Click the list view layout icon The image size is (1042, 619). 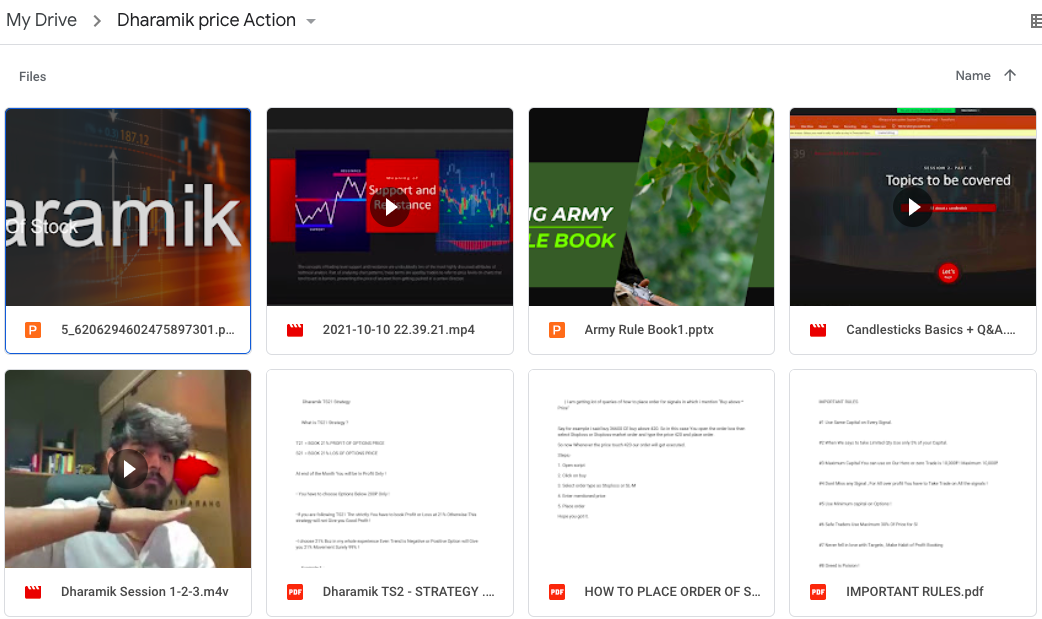tap(1035, 21)
